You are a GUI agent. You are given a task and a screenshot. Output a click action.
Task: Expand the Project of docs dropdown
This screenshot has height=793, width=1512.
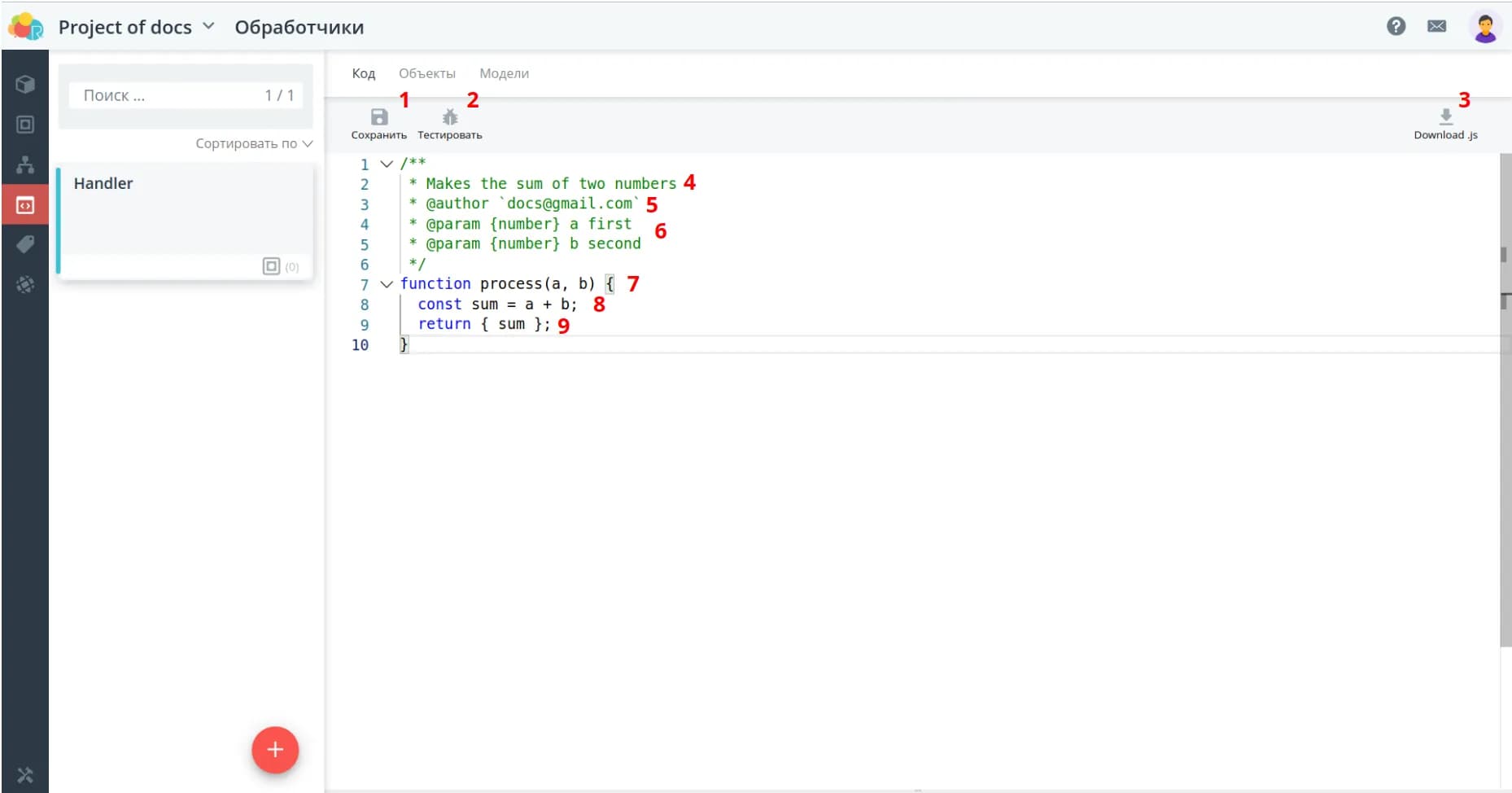tap(208, 26)
